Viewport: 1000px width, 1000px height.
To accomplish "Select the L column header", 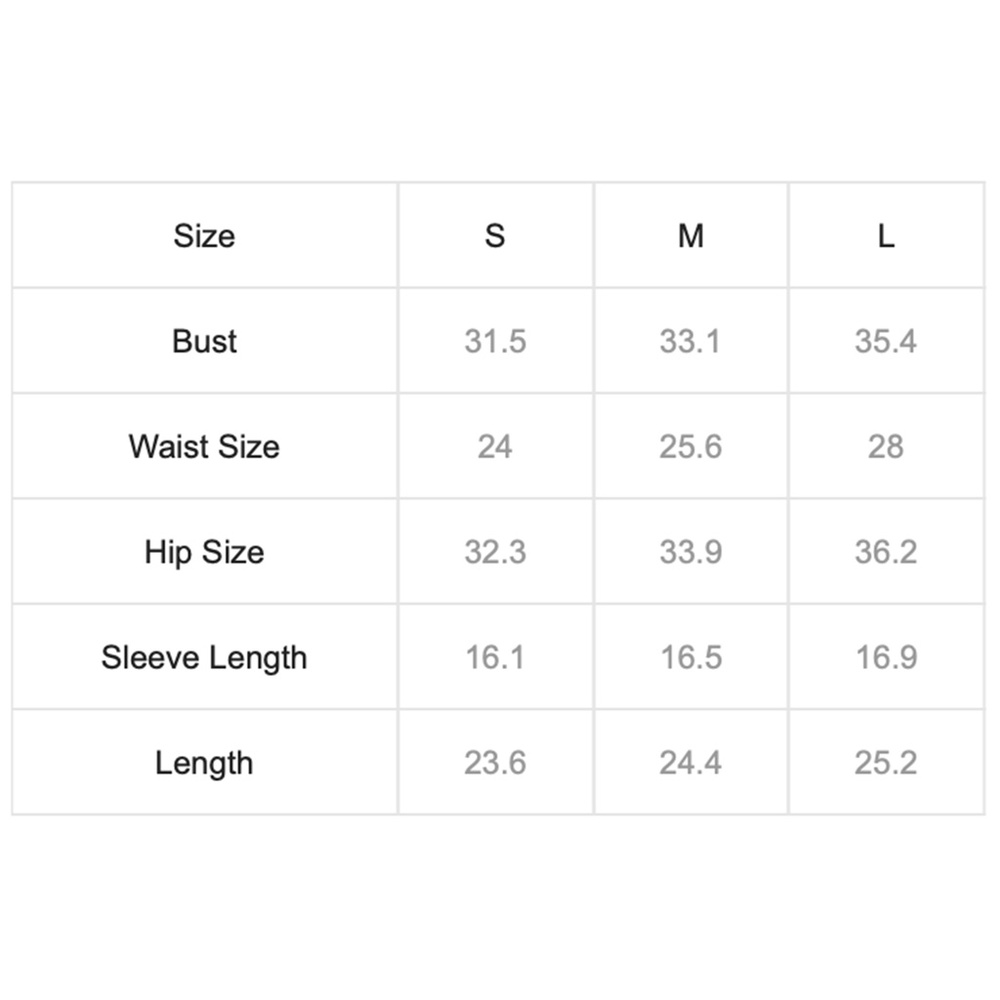I will (x=886, y=236).
